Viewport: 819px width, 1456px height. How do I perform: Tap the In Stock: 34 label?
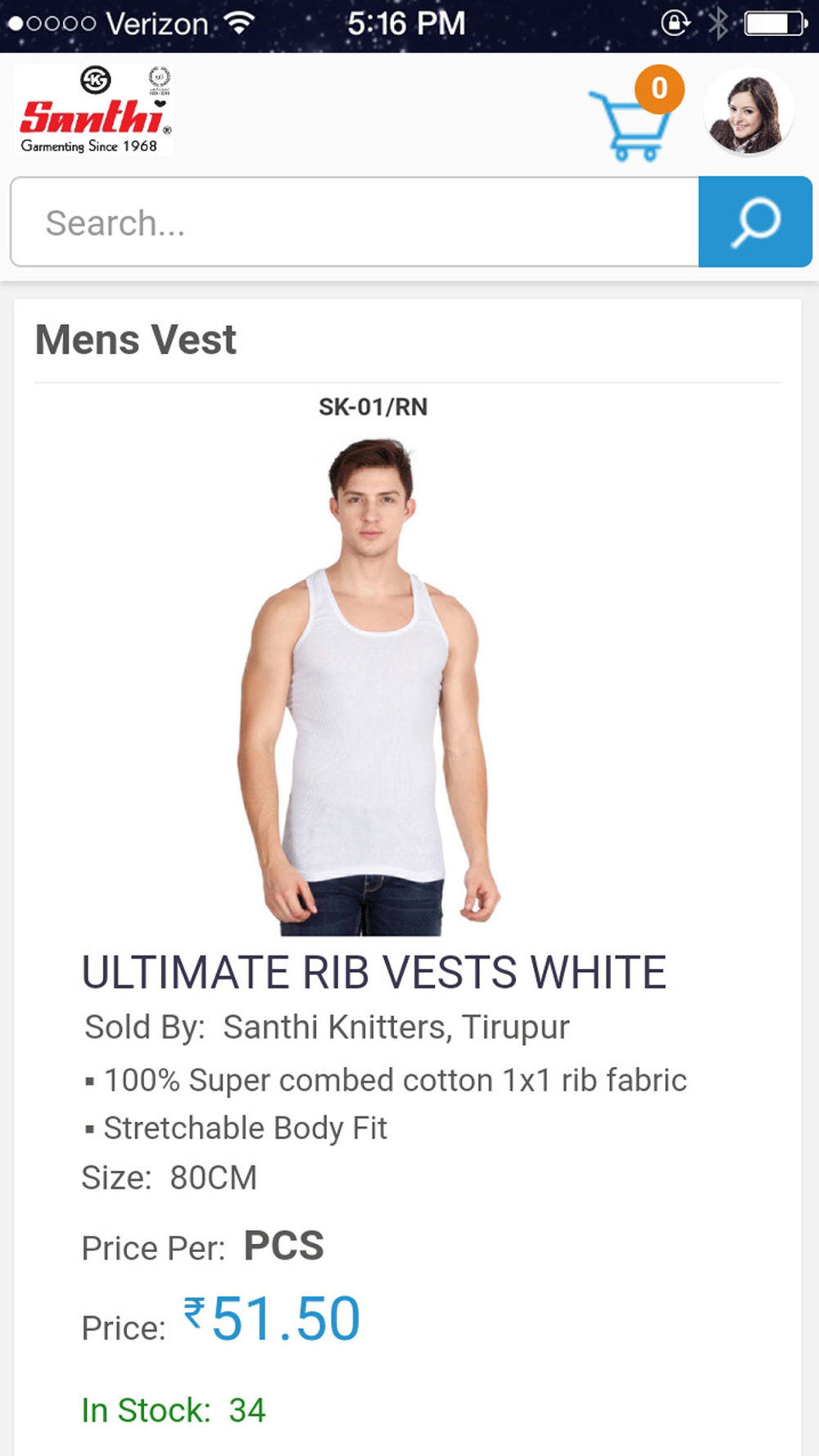point(174,1410)
